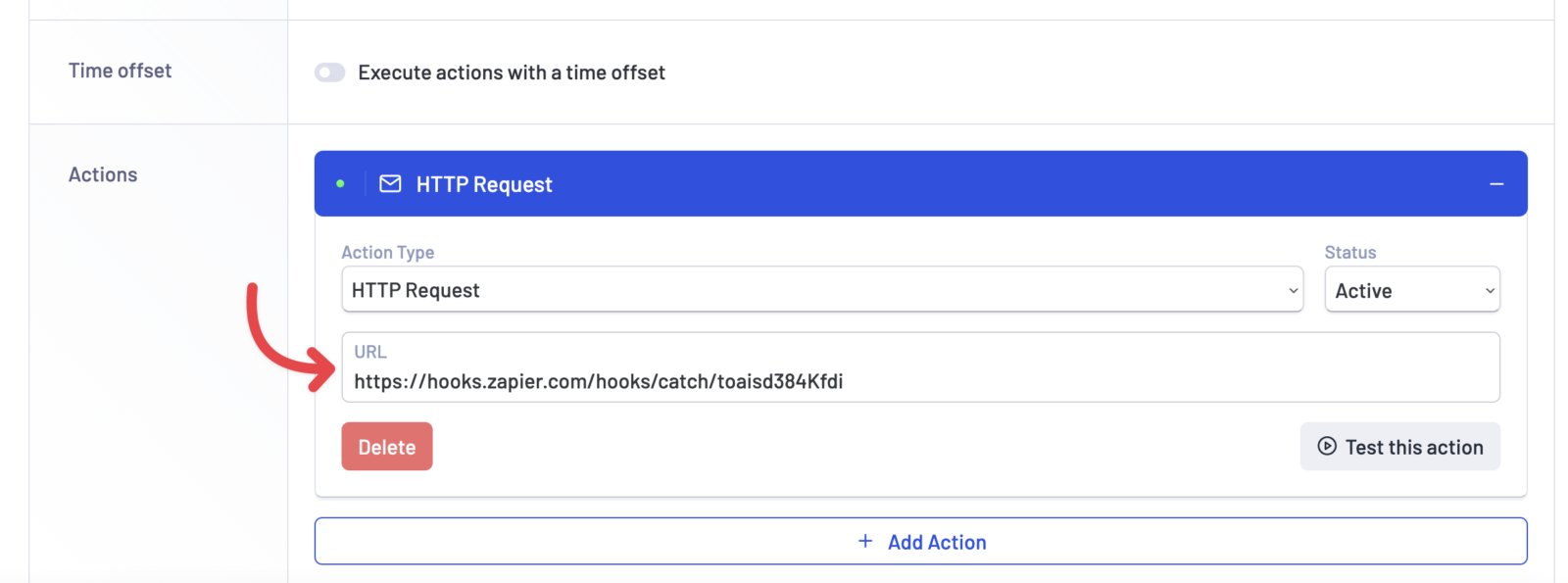
Task: Click Test this action
Action: coord(1400,446)
